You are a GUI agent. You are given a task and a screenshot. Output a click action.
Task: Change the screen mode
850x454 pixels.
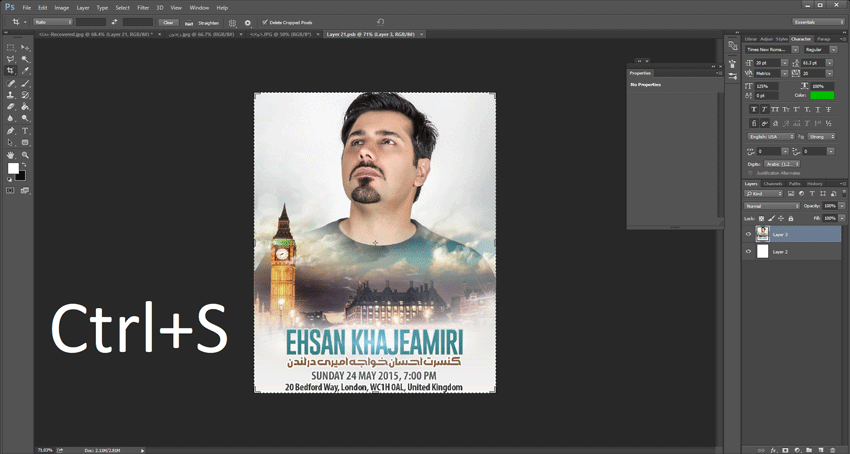pos(25,190)
